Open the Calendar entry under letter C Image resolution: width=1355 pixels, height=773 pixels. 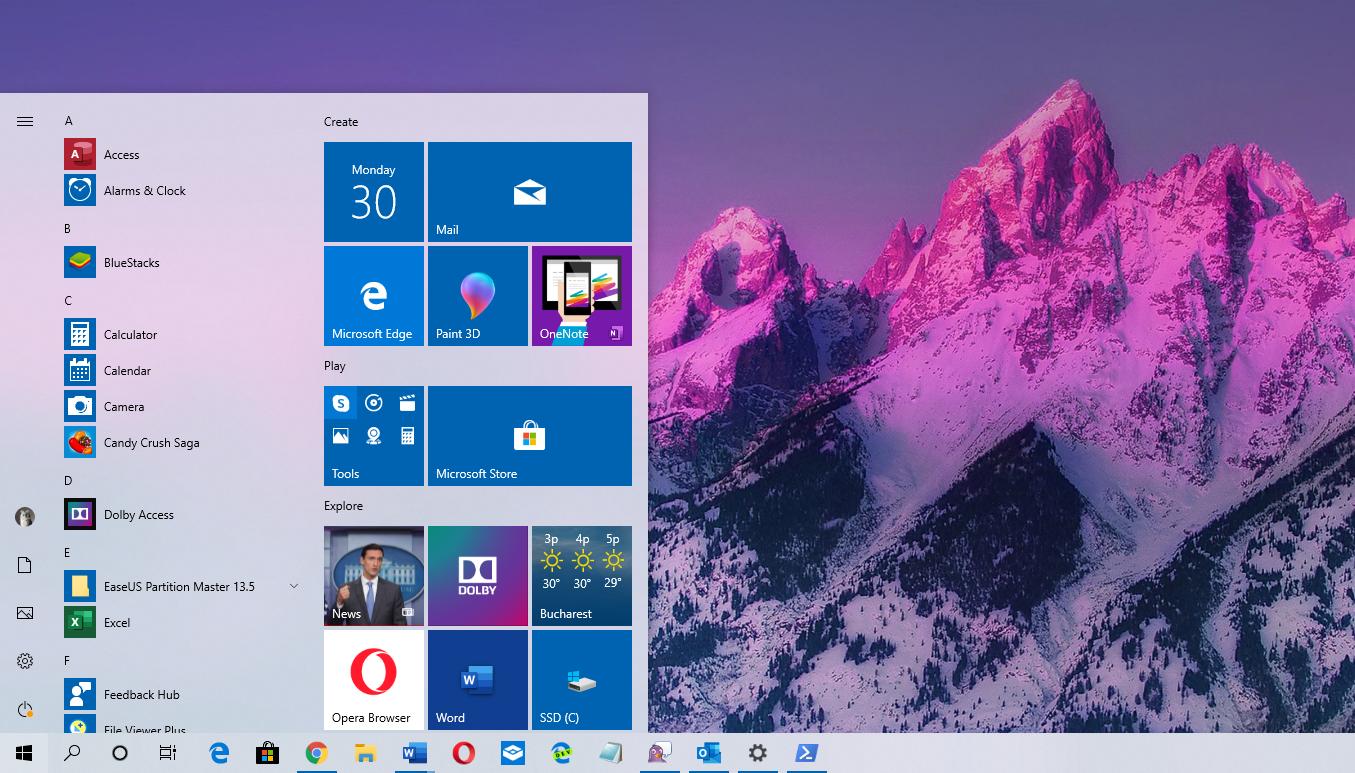(x=180, y=370)
